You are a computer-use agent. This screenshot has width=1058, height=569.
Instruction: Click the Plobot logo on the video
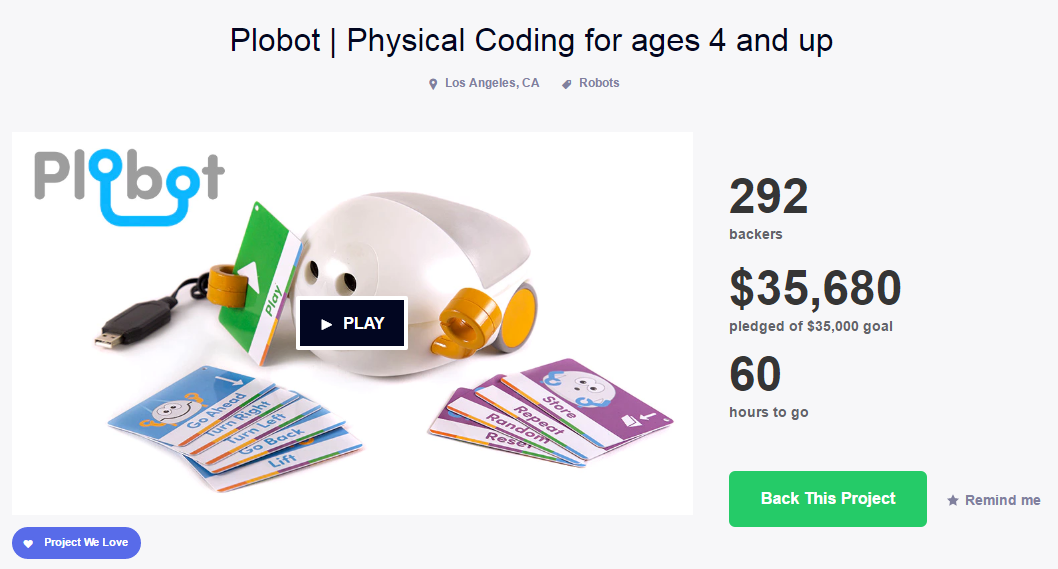(x=129, y=185)
